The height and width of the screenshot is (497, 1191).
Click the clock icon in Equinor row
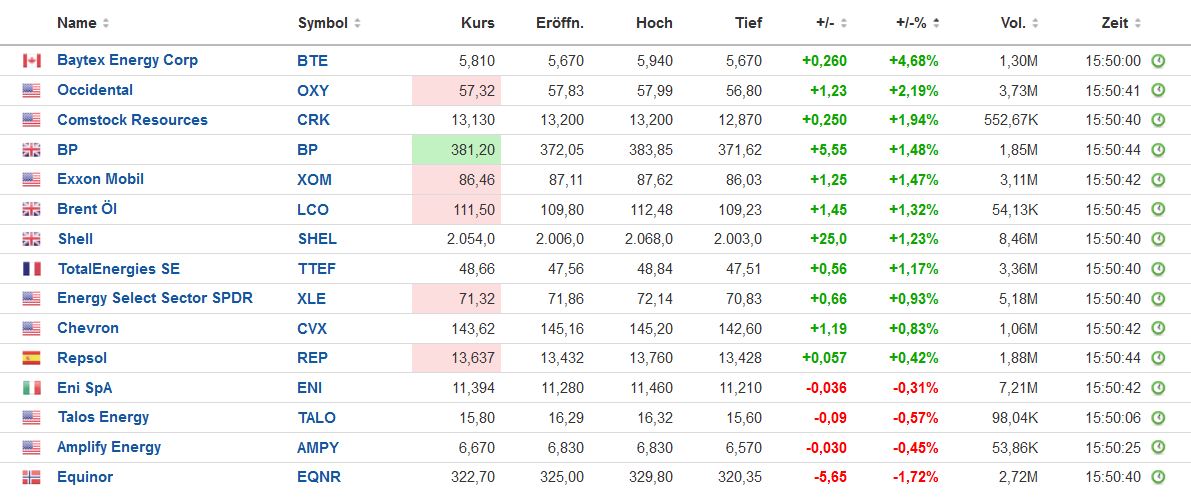pyautogui.click(x=1158, y=477)
